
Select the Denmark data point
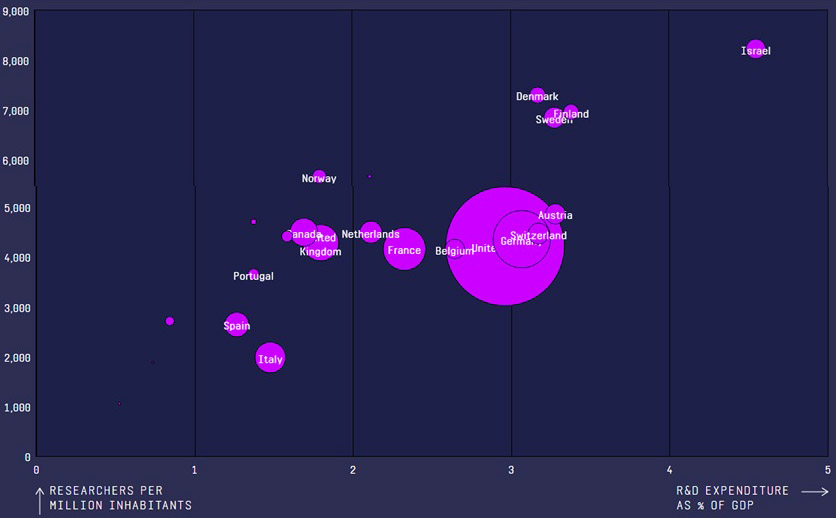tap(538, 96)
